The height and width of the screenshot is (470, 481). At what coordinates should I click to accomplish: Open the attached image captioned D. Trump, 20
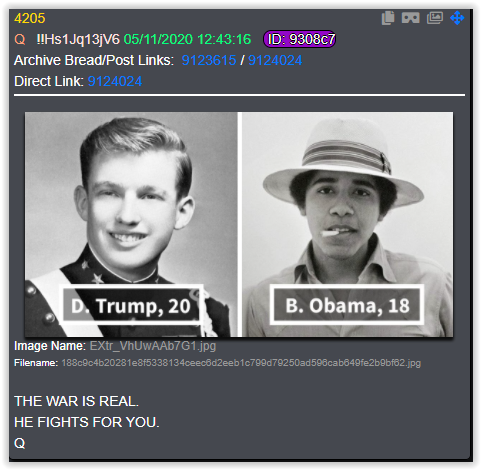point(239,224)
